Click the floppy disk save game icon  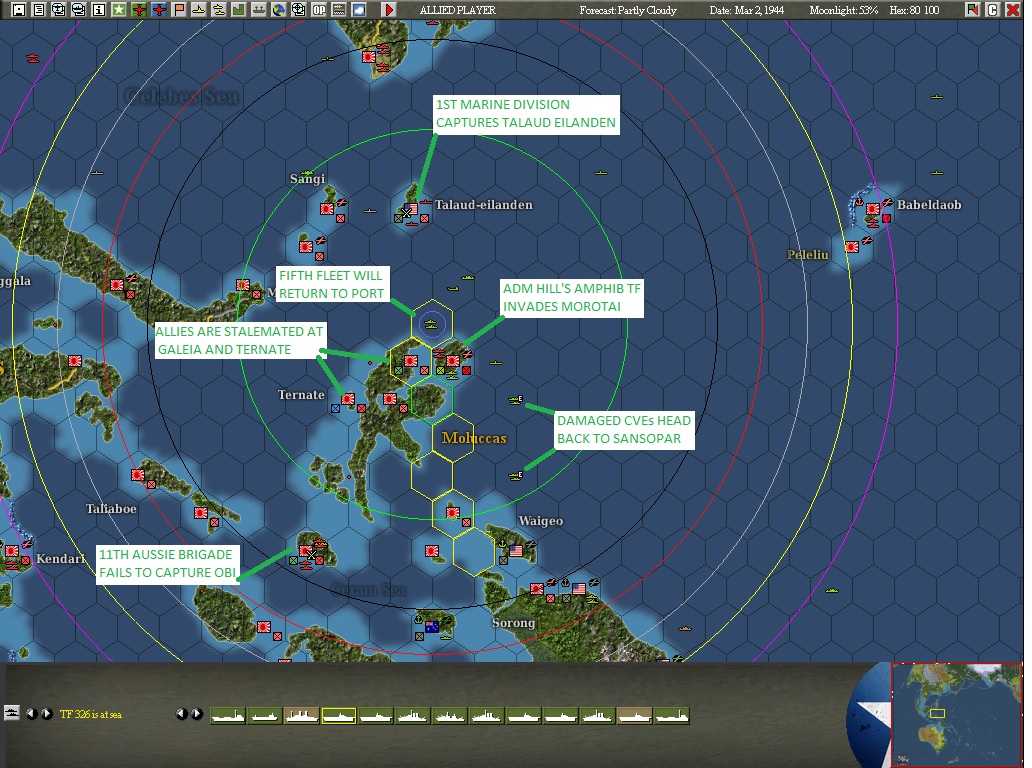pyautogui.click(x=19, y=9)
